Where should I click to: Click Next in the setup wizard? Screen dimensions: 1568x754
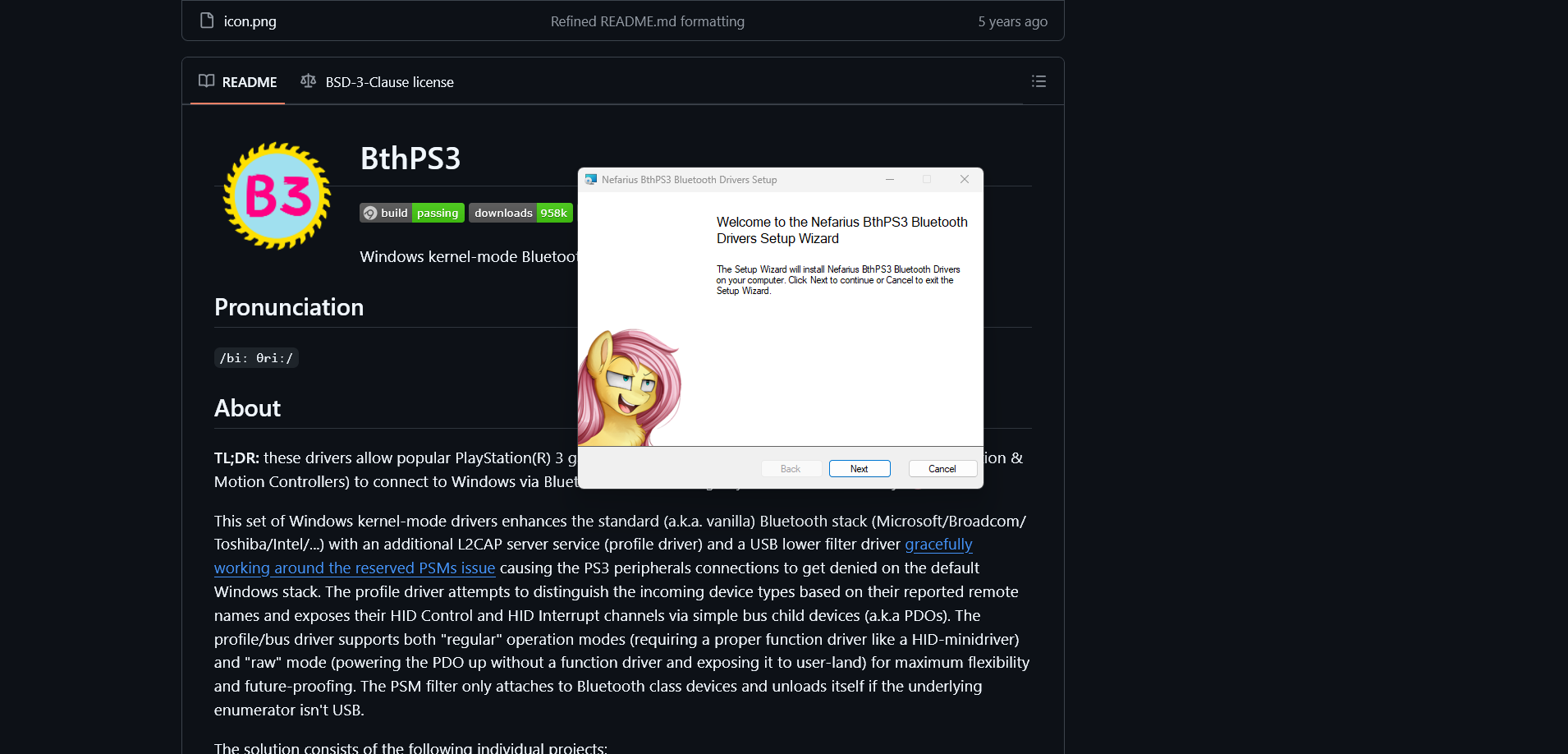coord(860,469)
